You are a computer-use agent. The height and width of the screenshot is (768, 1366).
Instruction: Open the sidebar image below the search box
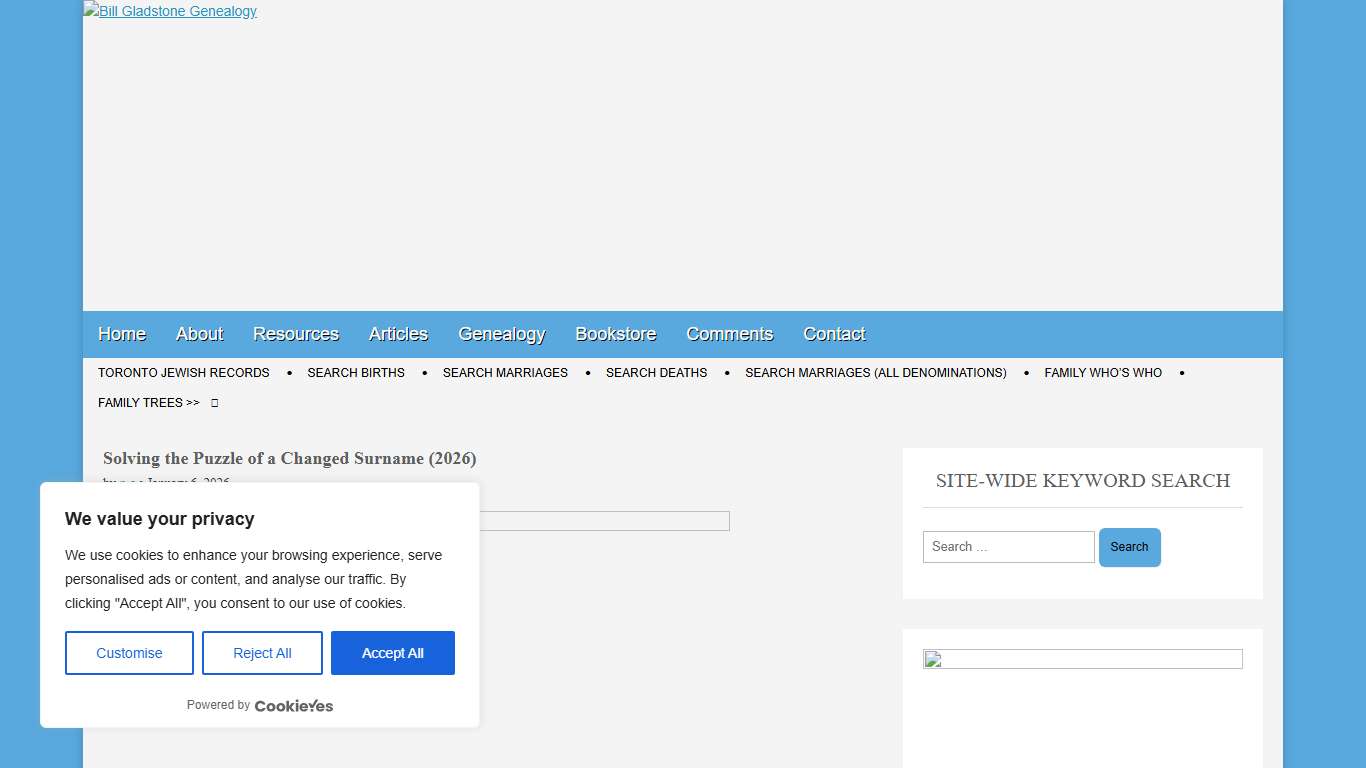(1082, 659)
